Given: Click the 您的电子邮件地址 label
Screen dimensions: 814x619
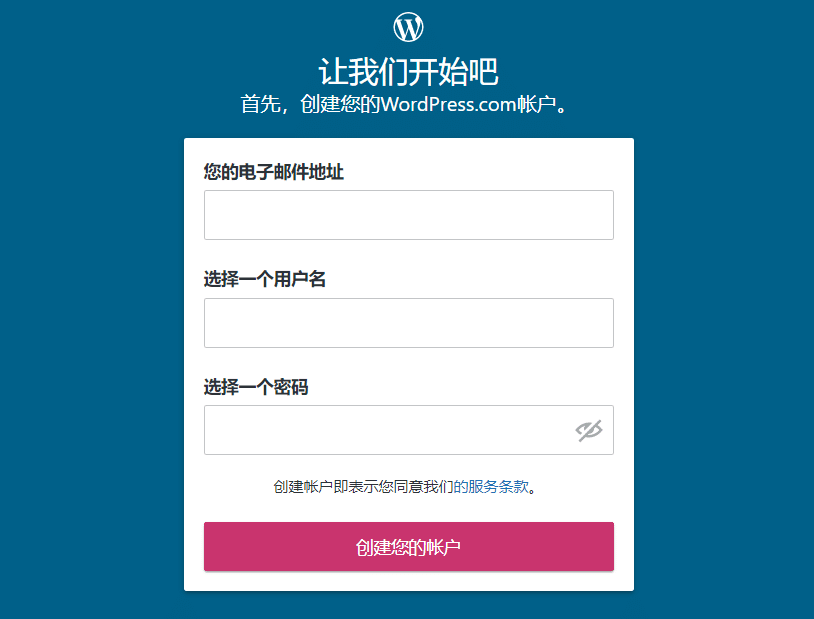Looking at the screenshot, I should tap(274, 172).
